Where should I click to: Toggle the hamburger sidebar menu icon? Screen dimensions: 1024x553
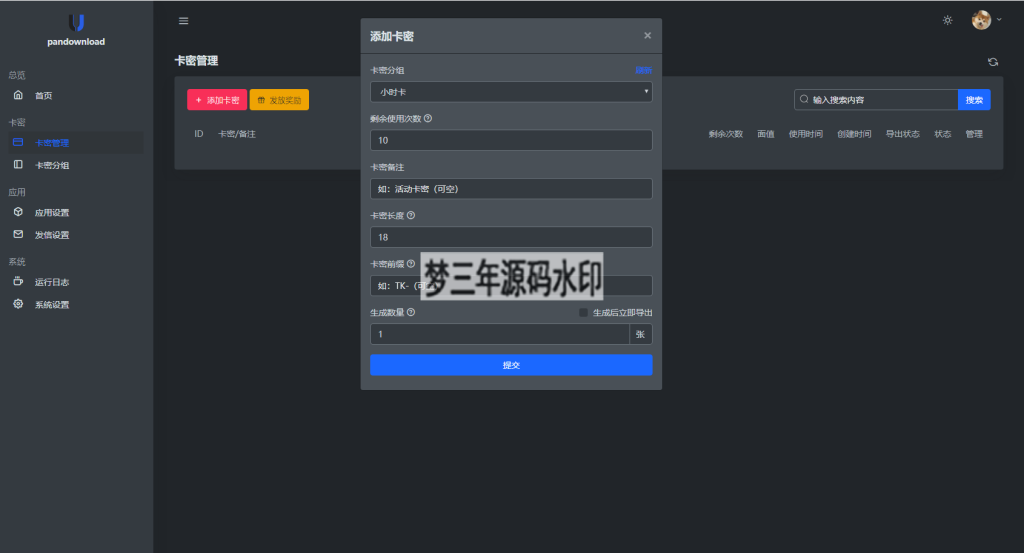point(184,21)
